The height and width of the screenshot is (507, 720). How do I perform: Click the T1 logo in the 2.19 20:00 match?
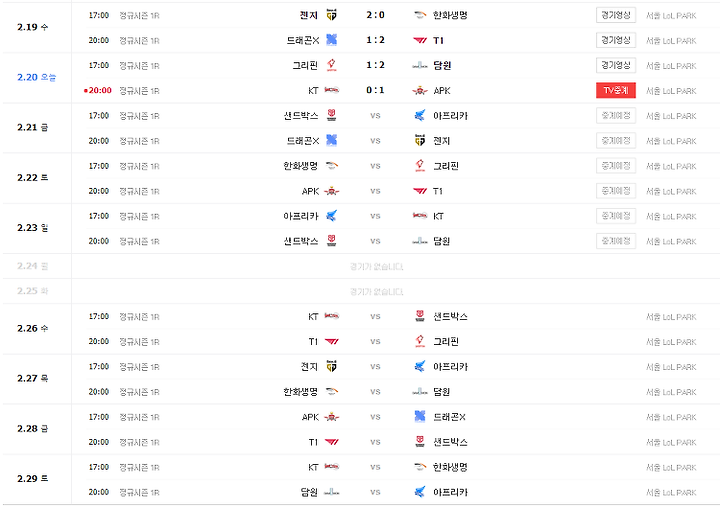[420, 40]
